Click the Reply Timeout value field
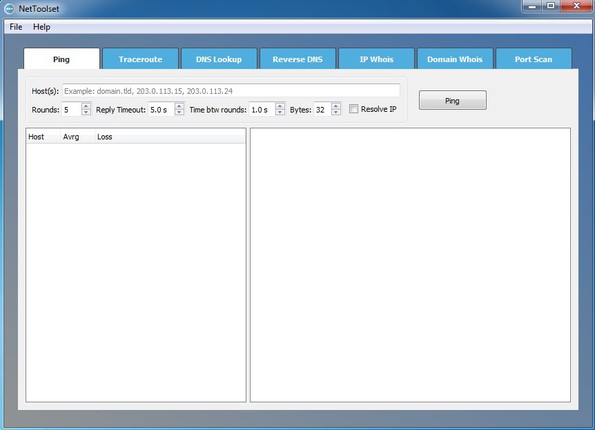This screenshot has height=430, width=595. [x=161, y=110]
